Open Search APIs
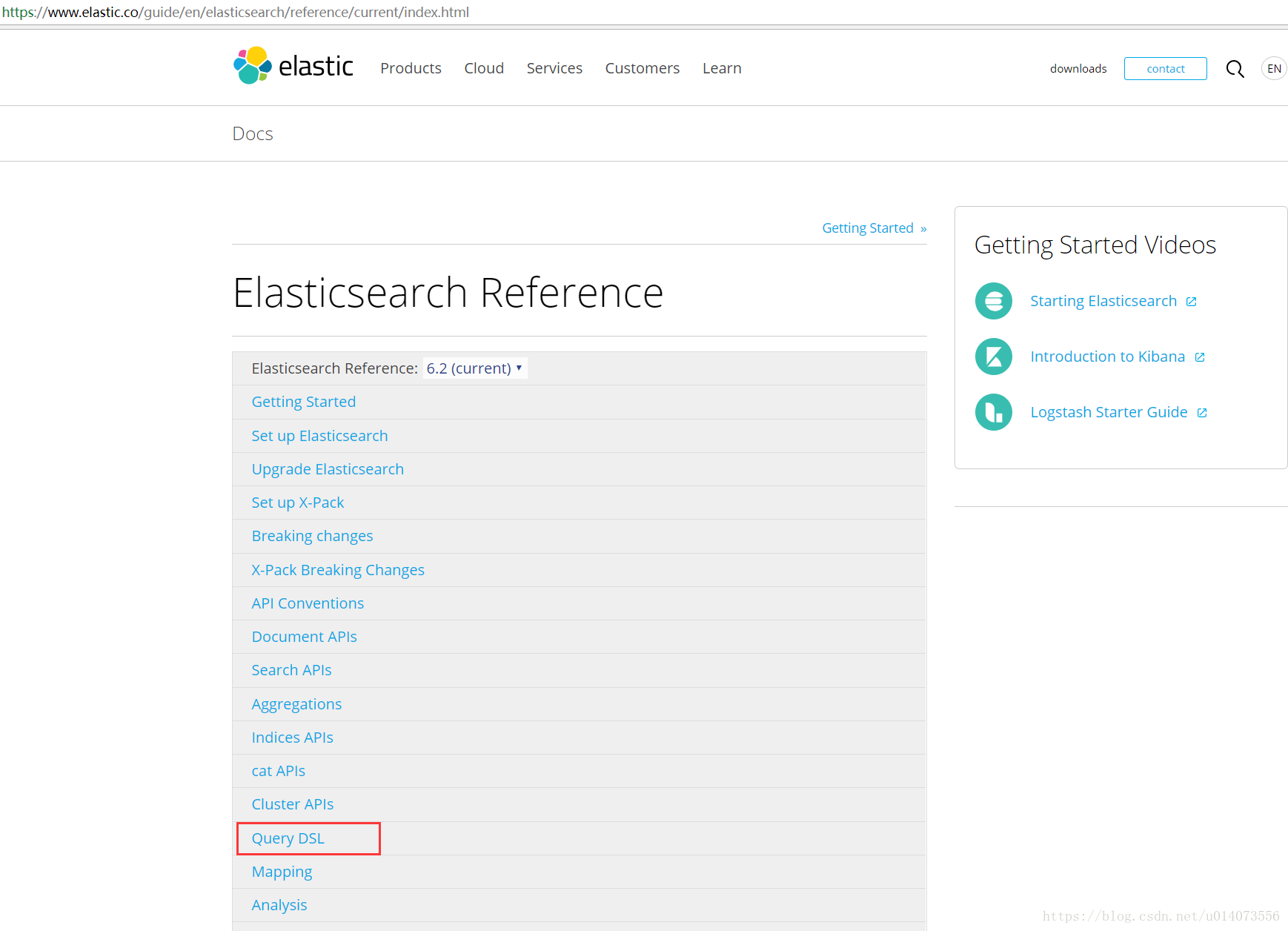 tap(291, 670)
